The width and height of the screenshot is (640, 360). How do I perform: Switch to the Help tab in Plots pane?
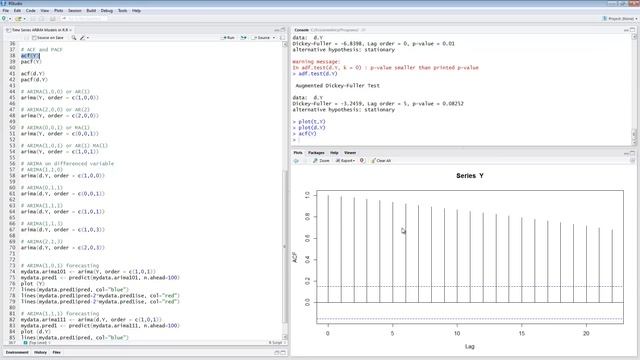point(334,153)
